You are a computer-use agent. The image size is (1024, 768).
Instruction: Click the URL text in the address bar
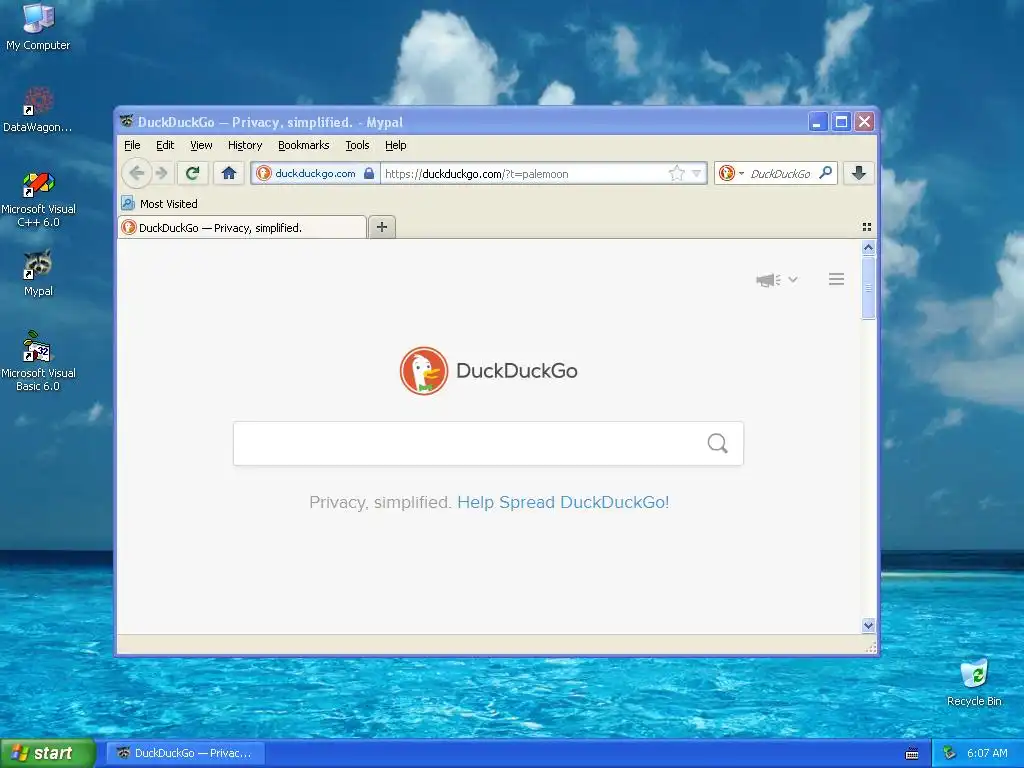[x=477, y=174]
